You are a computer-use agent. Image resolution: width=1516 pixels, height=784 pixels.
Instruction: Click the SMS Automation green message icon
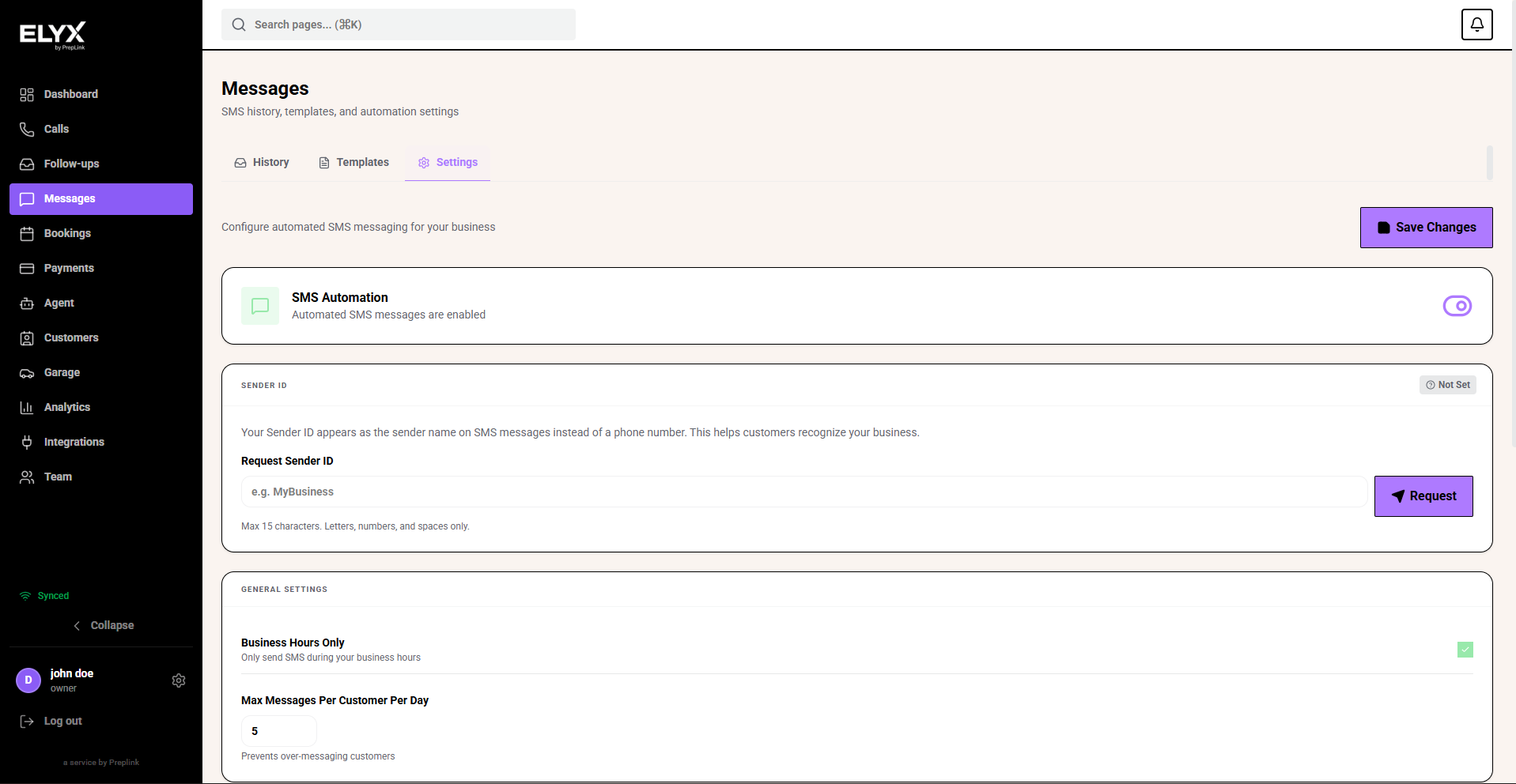point(260,306)
